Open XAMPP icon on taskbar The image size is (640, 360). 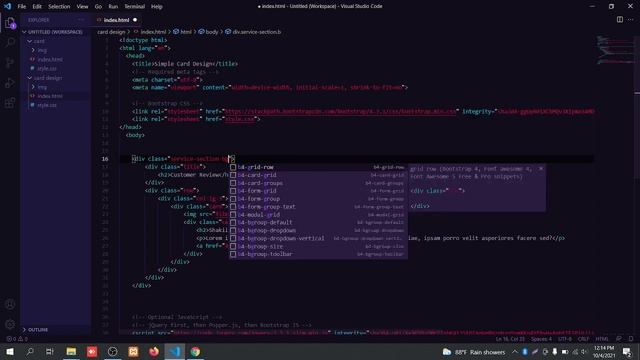[133, 351]
